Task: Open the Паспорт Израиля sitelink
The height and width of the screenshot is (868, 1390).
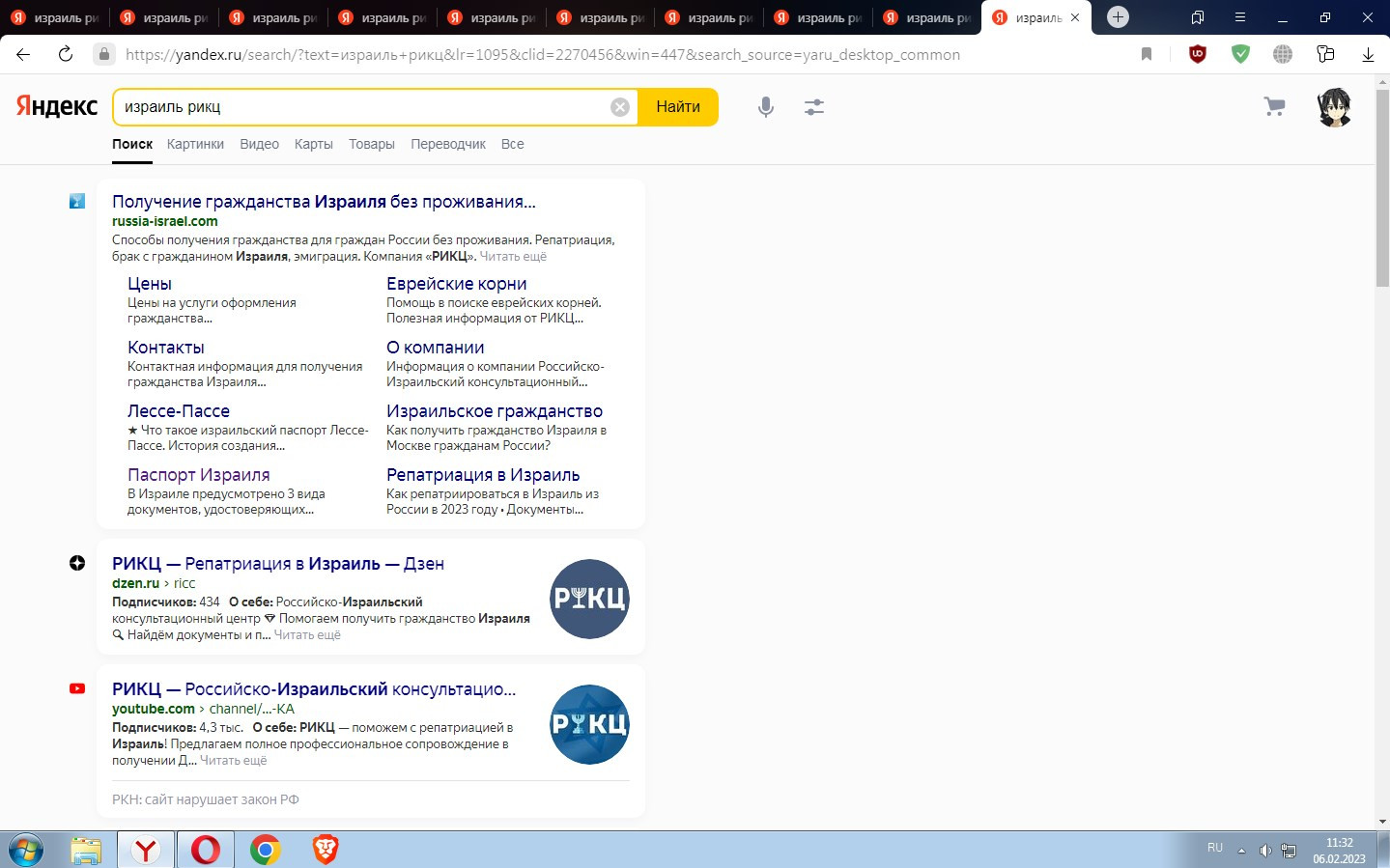Action: [199, 475]
